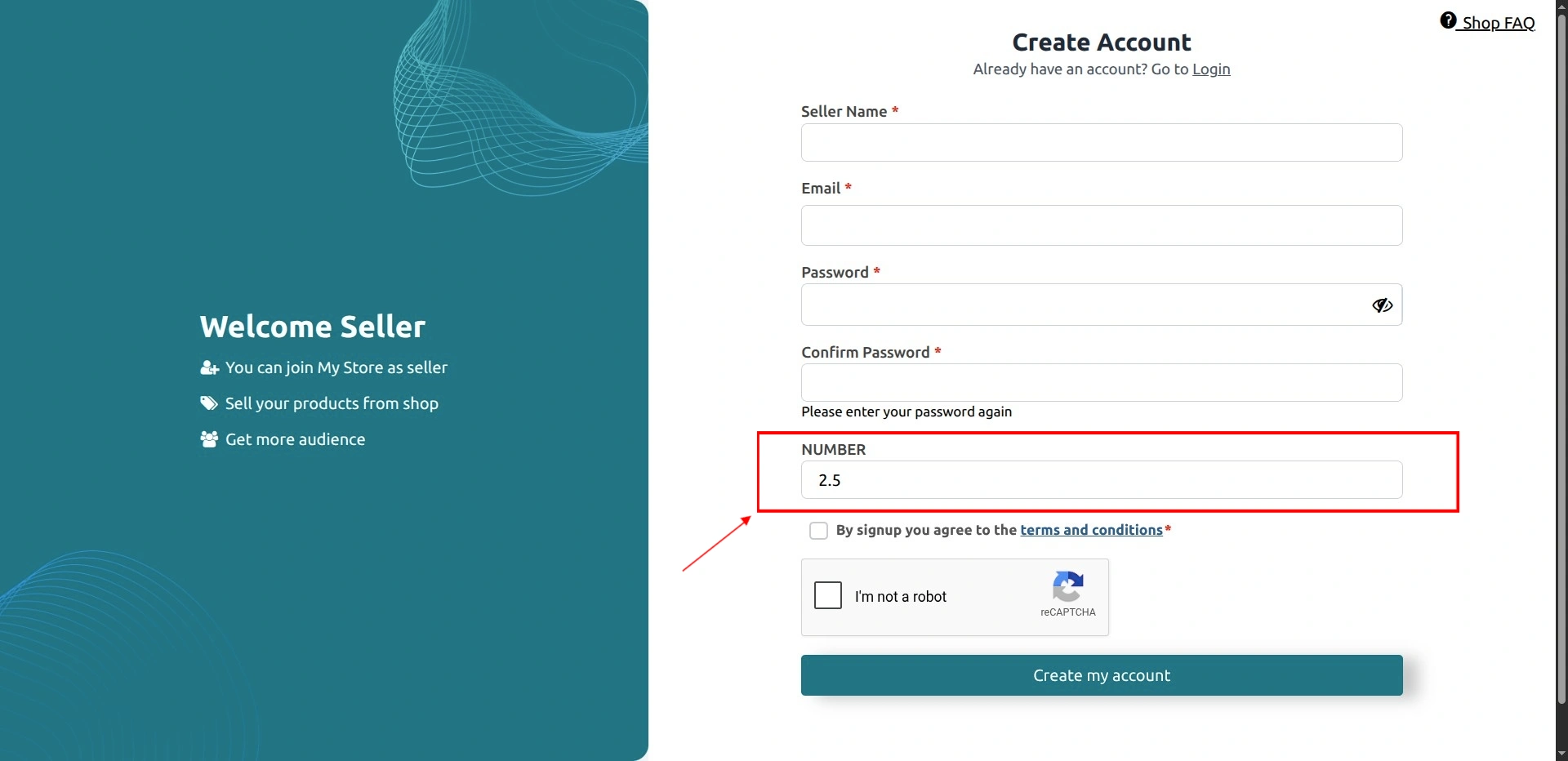Click the Create my account button

[1102, 675]
